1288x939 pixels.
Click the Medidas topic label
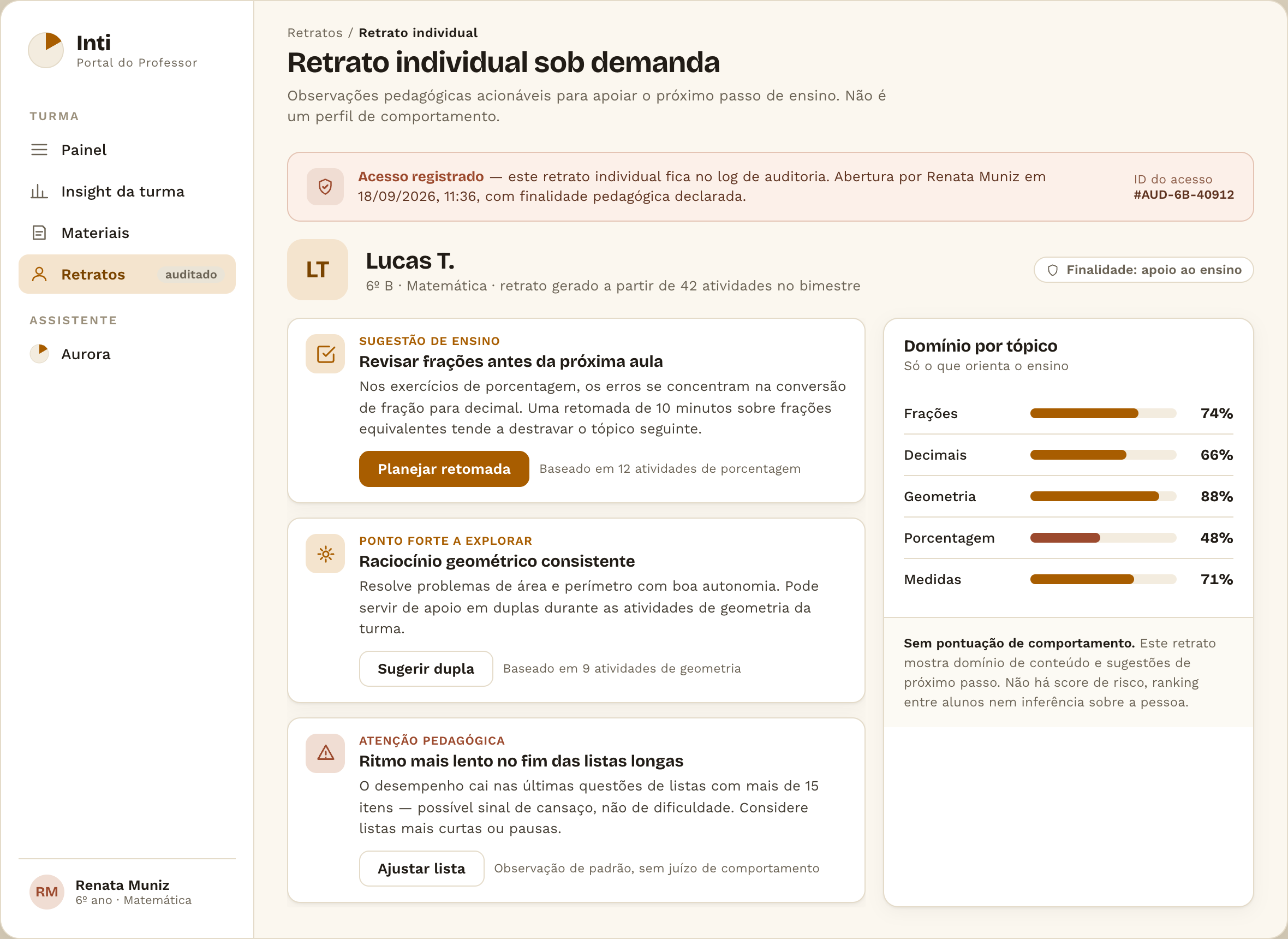[932, 579]
